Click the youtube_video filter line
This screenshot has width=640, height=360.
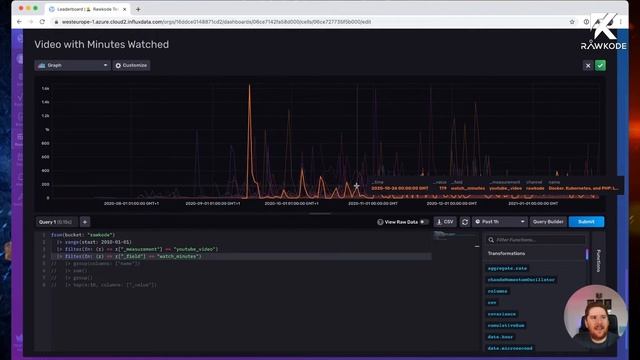[137, 249]
